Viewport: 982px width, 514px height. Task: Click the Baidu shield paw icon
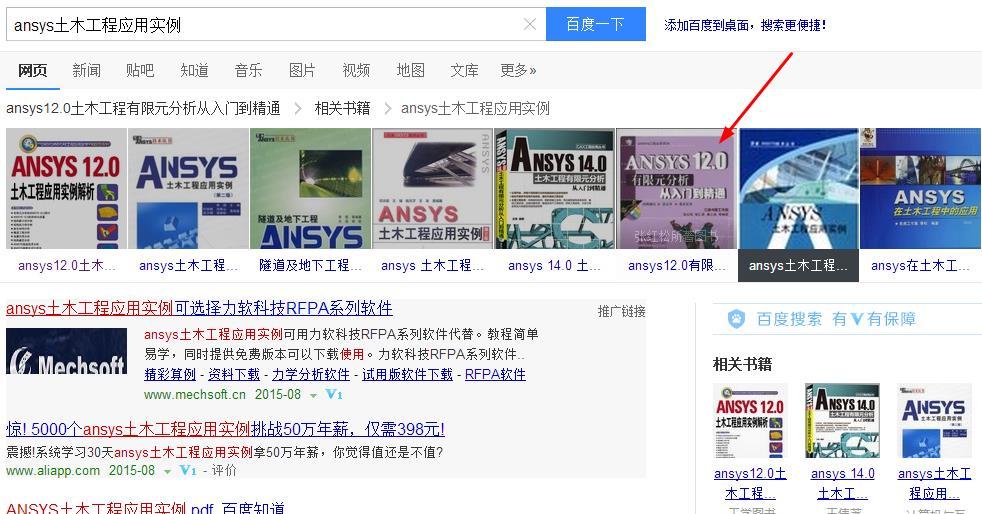point(736,319)
